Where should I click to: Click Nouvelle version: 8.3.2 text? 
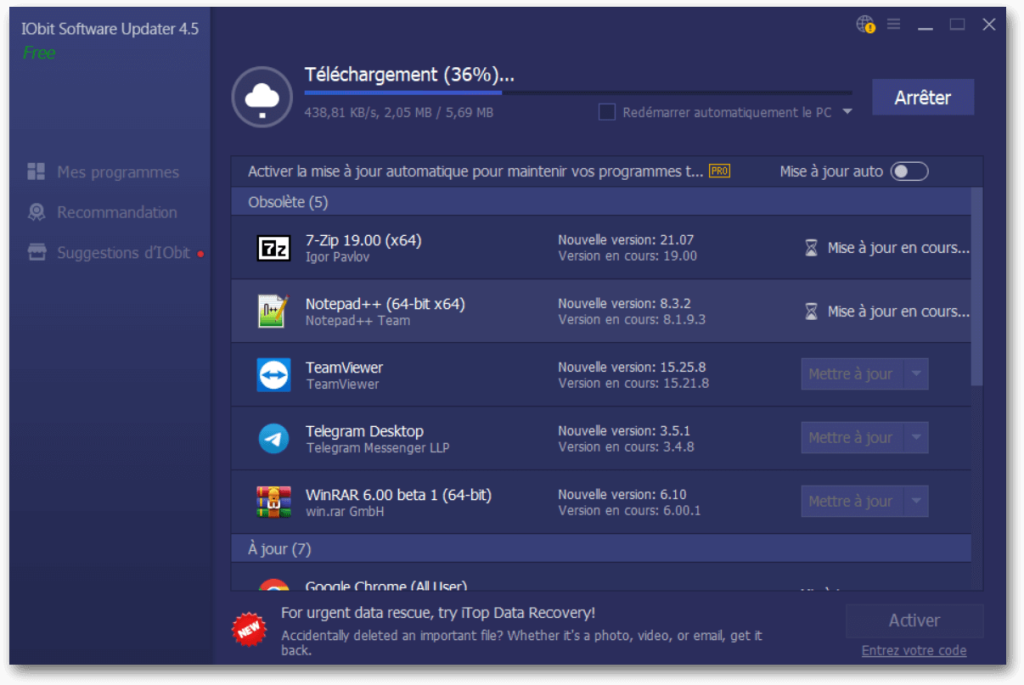[624, 304]
